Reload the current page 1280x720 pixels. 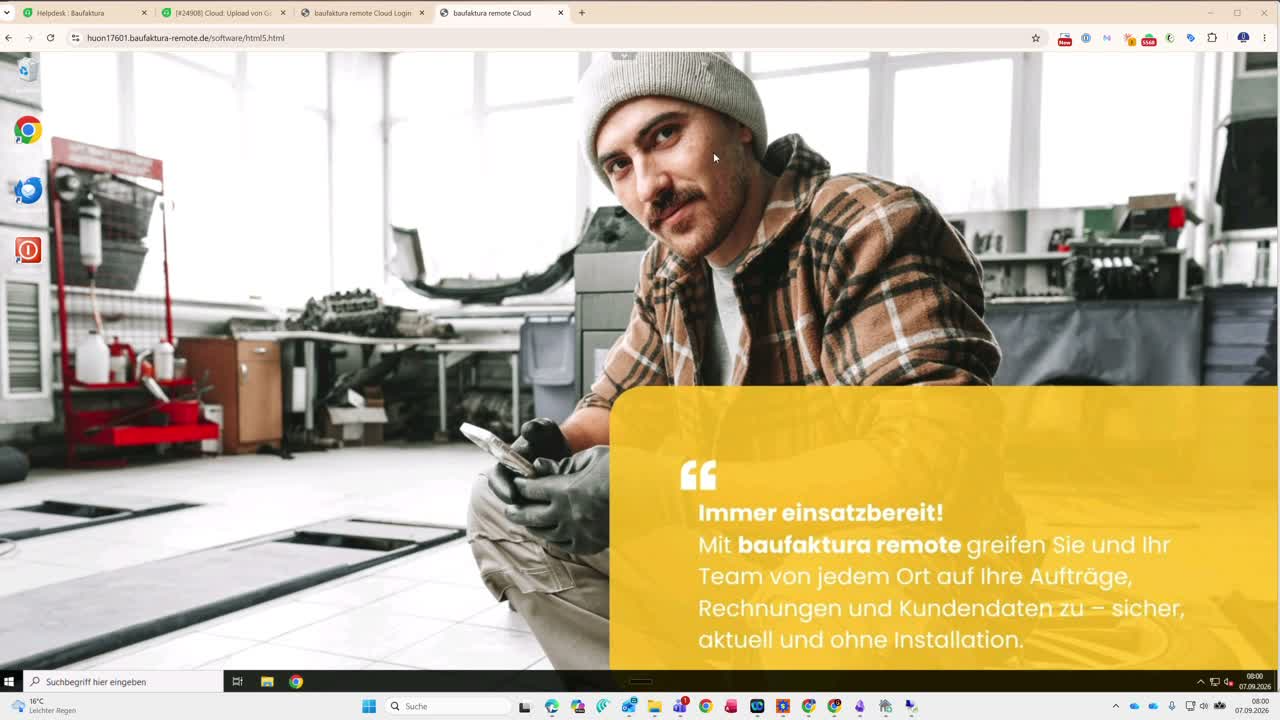50,38
